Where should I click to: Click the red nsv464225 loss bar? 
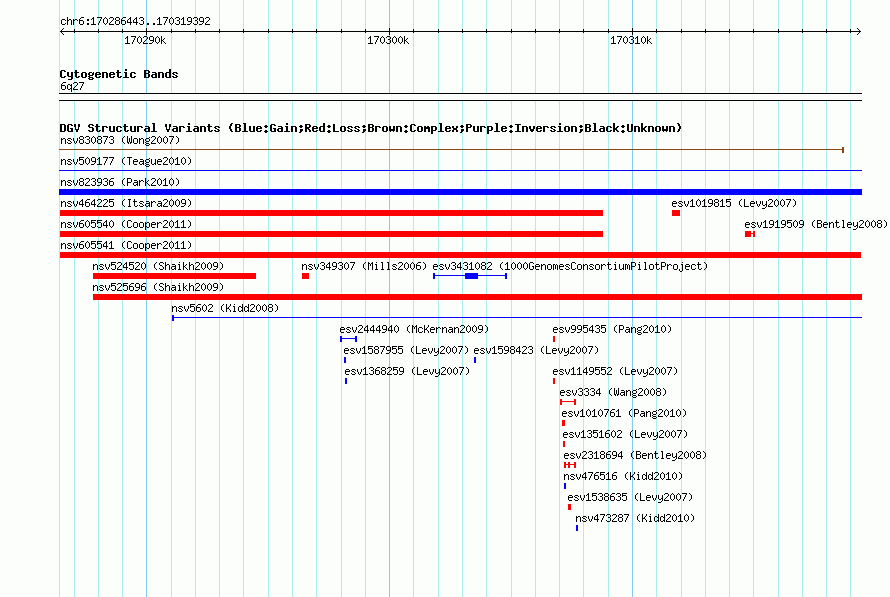tap(331, 213)
